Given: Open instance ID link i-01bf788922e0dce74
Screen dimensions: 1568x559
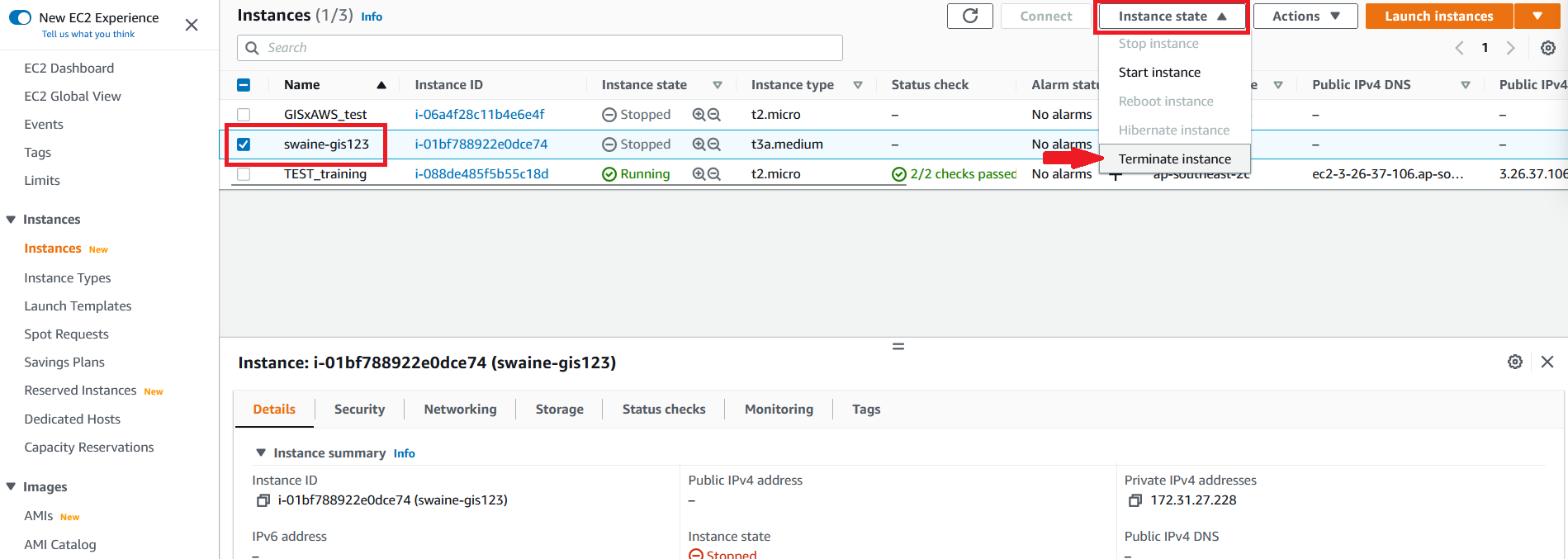Looking at the screenshot, I should (481, 144).
